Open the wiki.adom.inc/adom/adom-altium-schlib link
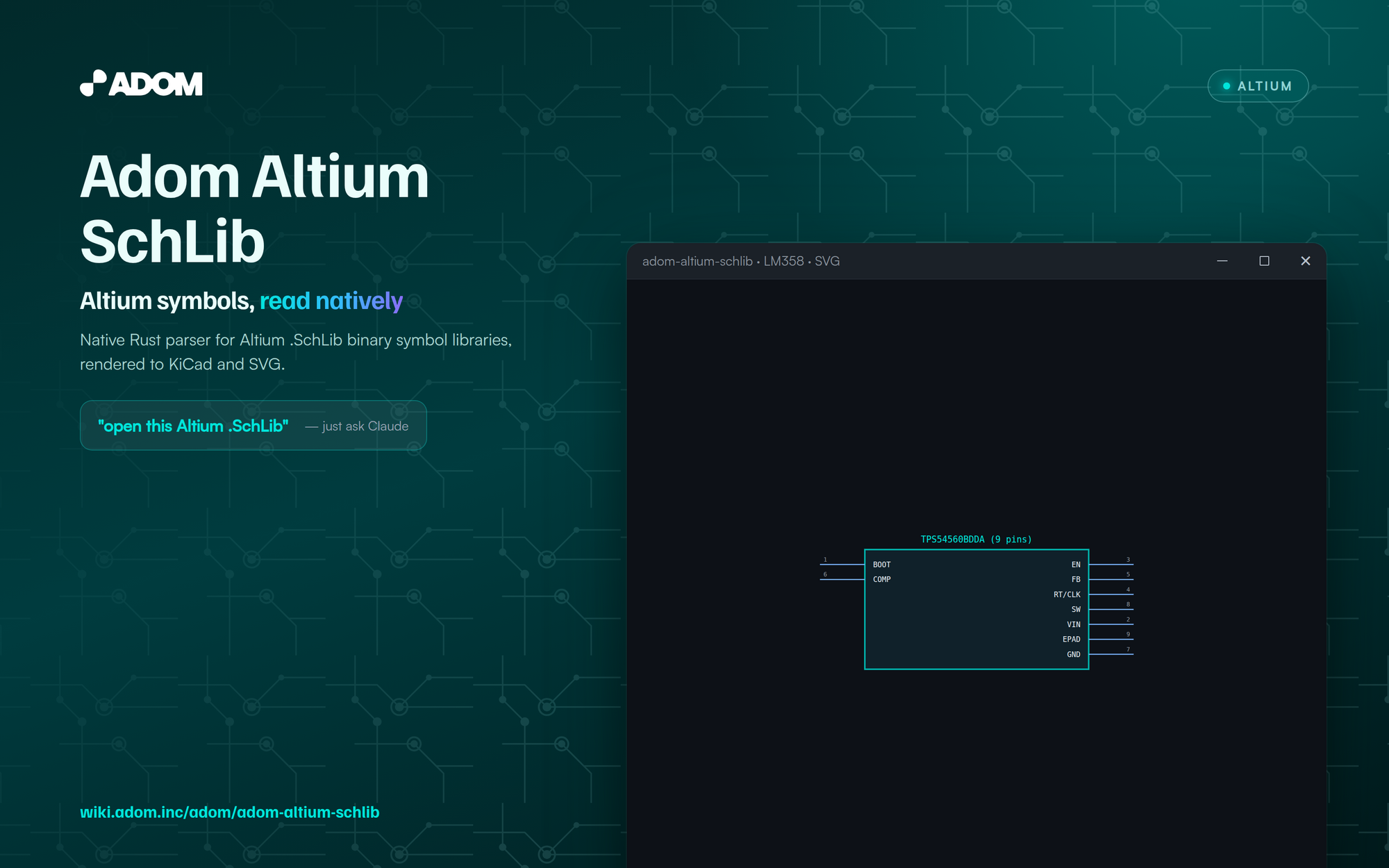The width and height of the screenshot is (1389, 868). (229, 812)
